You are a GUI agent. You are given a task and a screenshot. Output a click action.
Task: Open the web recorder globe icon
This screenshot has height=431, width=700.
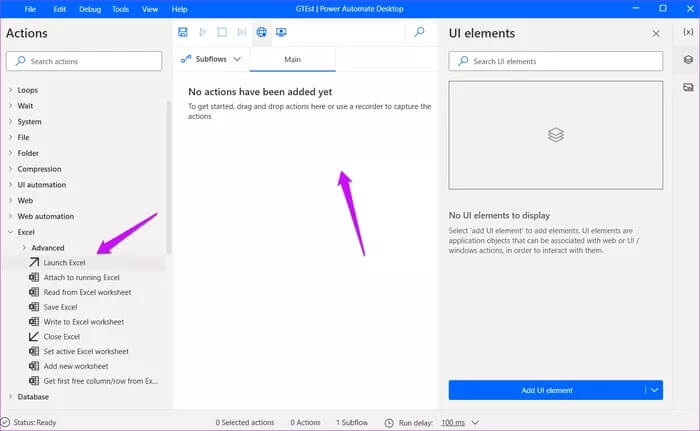click(262, 32)
